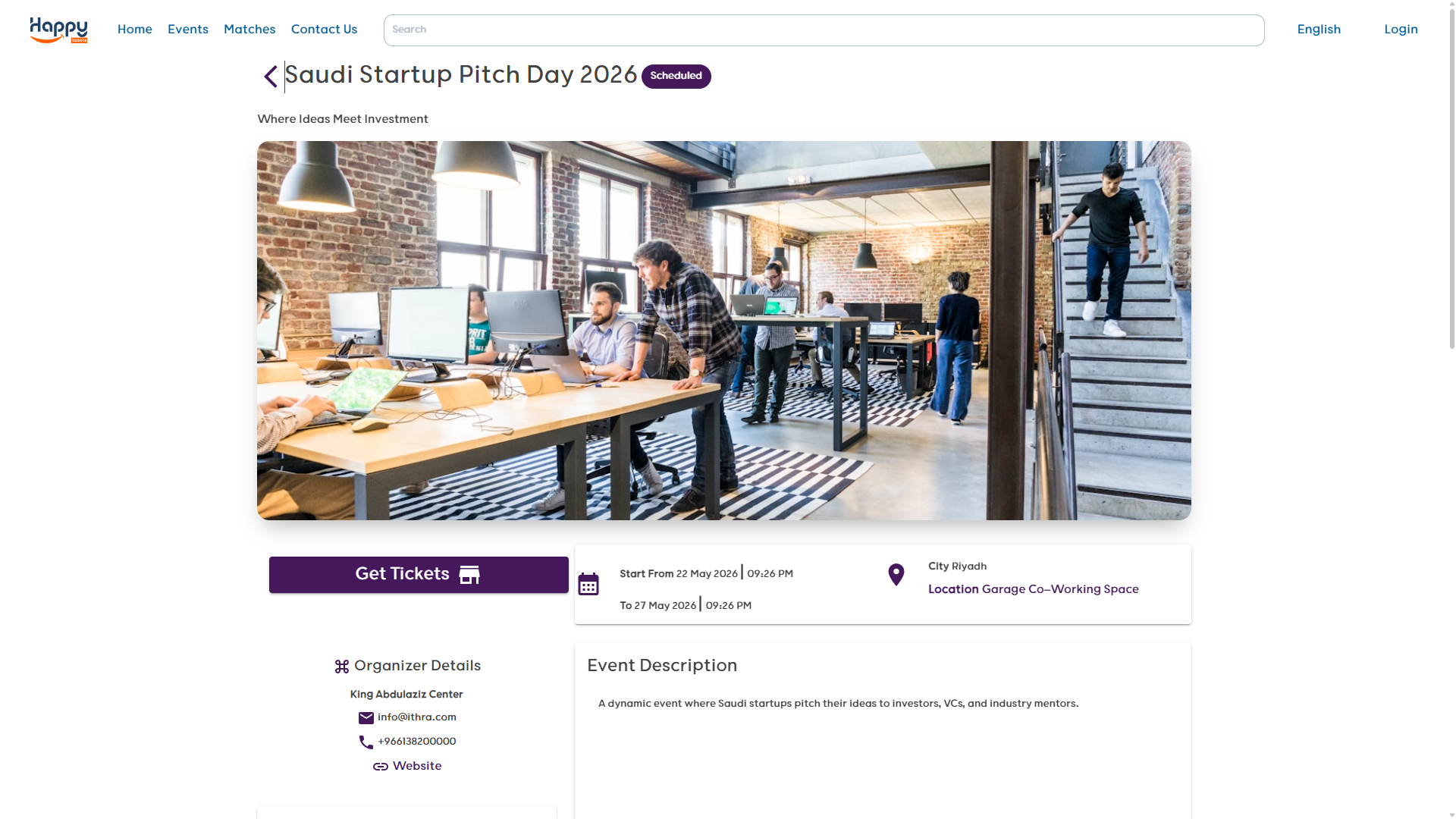Open the Home menu item

coord(135,30)
